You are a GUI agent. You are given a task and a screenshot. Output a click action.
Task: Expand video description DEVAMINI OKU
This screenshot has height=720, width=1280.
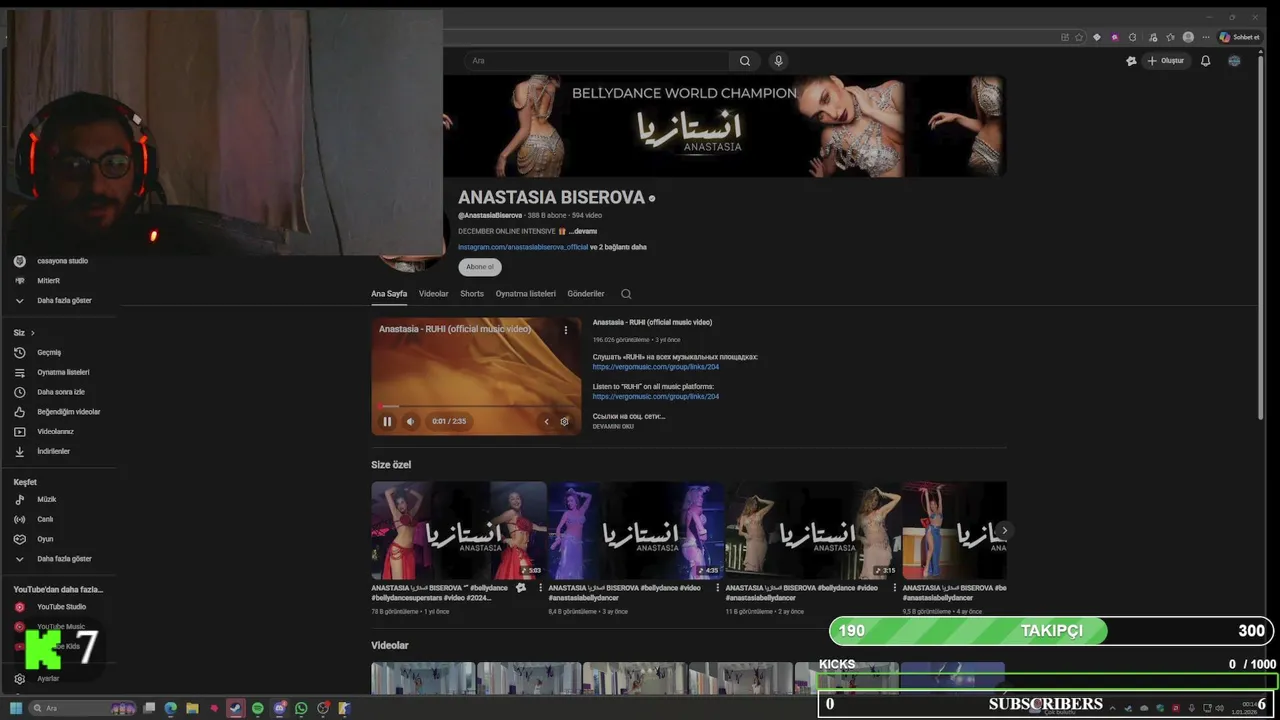click(613, 426)
